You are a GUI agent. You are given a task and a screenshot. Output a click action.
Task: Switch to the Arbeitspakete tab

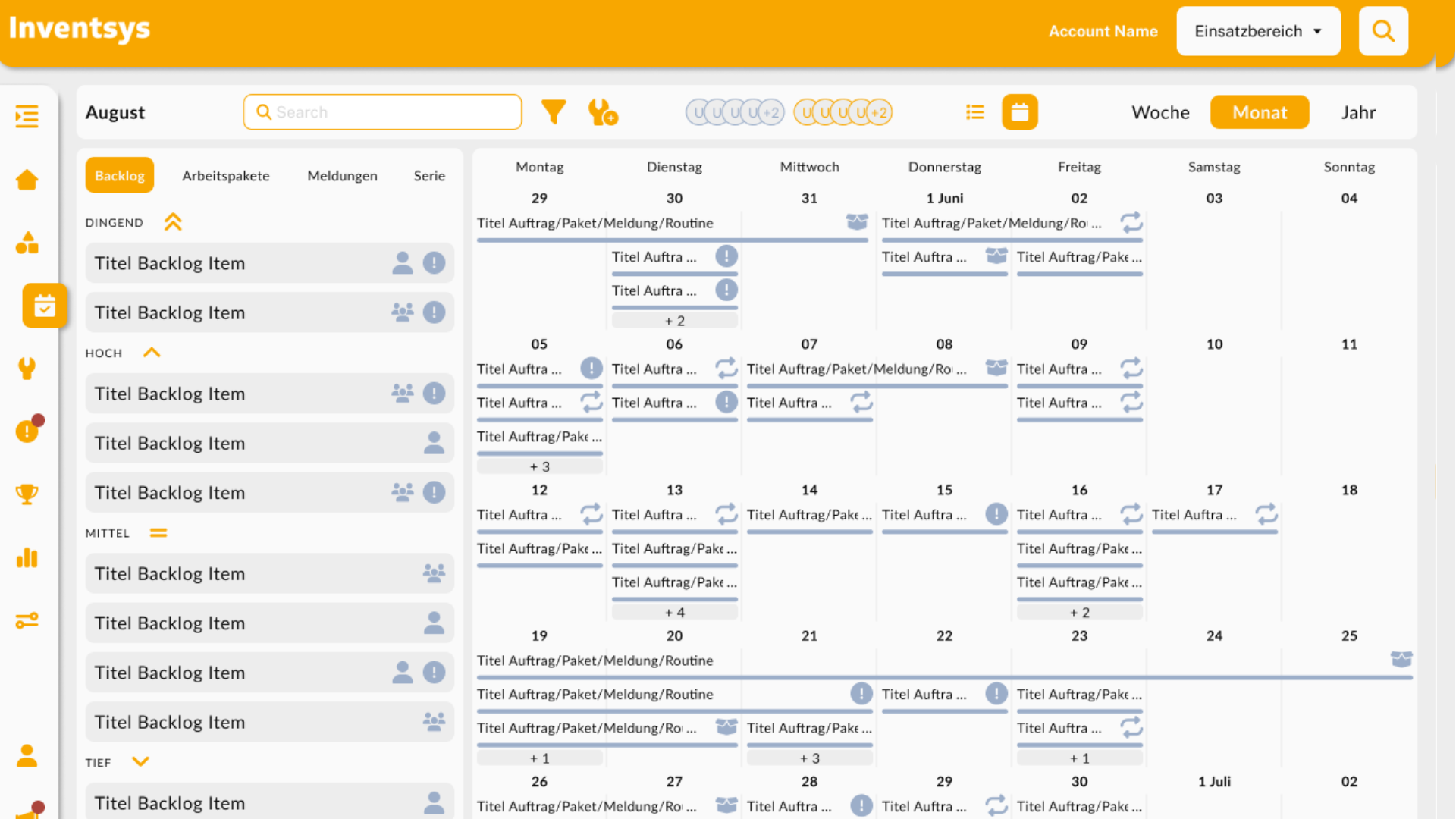225,176
